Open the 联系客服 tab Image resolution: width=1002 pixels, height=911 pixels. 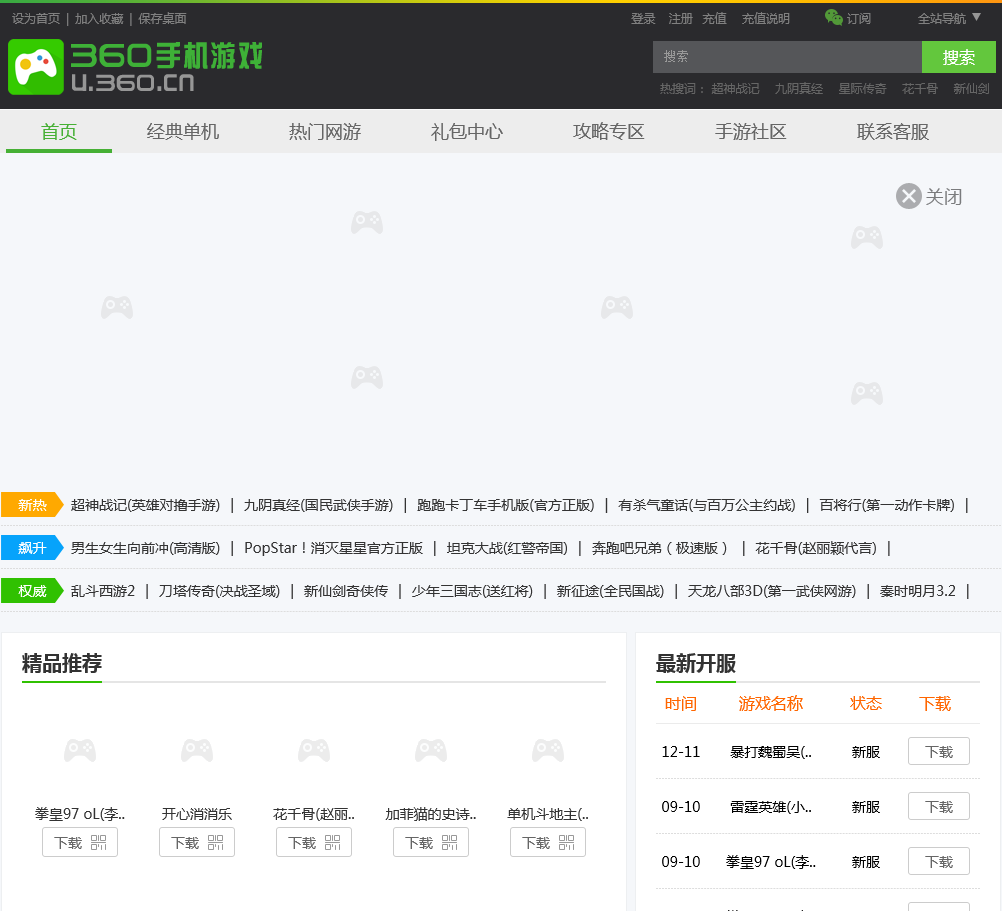[x=893, y=132]
